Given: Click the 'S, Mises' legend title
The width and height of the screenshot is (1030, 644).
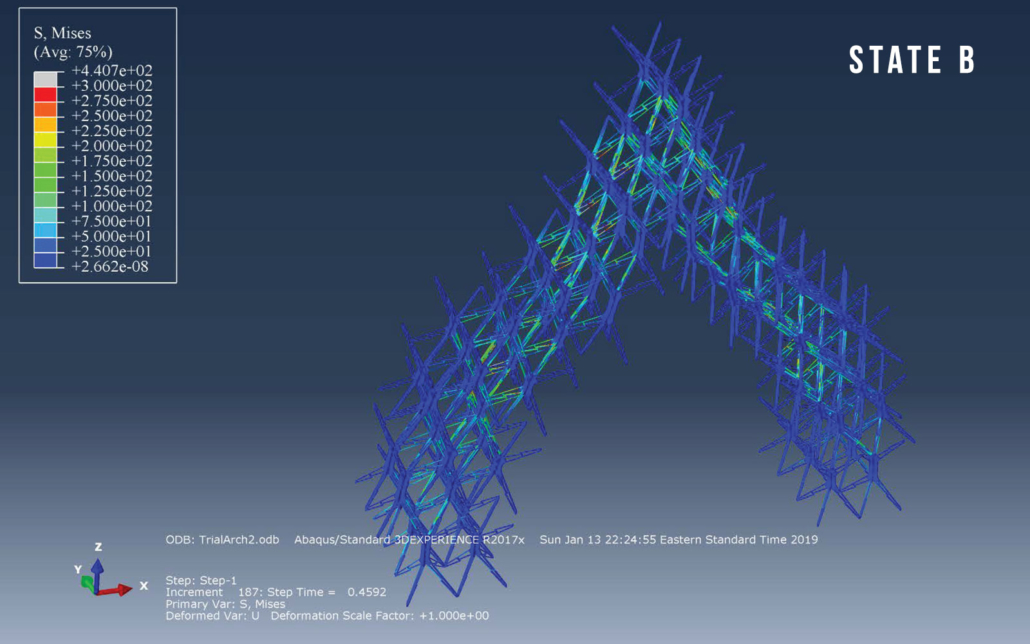Looking at the screenshot, I should pos(63,31).
